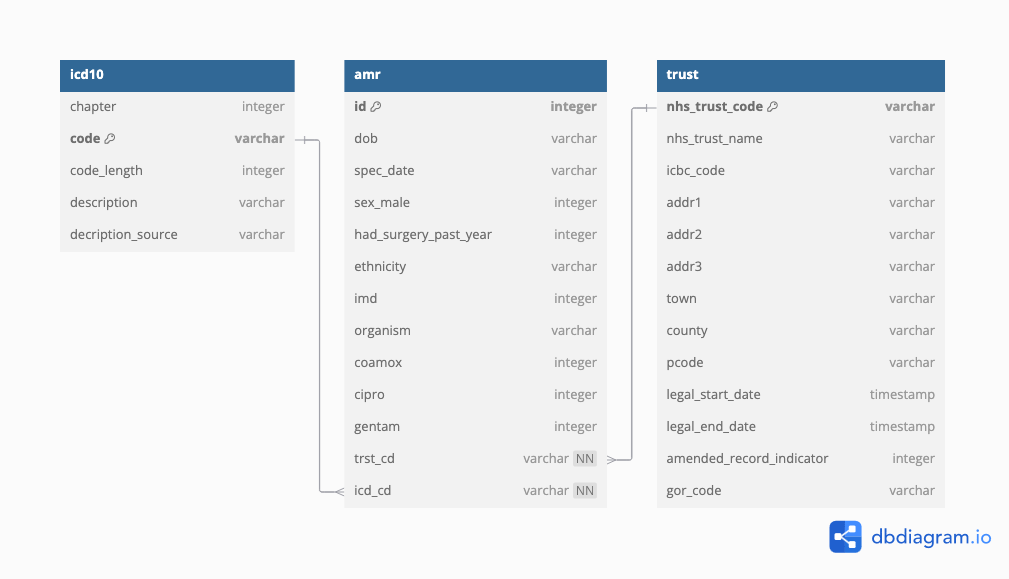The image size is (1009, 579).
Task: Click the NN badge on icd_cd row
Action: [584, 491]
